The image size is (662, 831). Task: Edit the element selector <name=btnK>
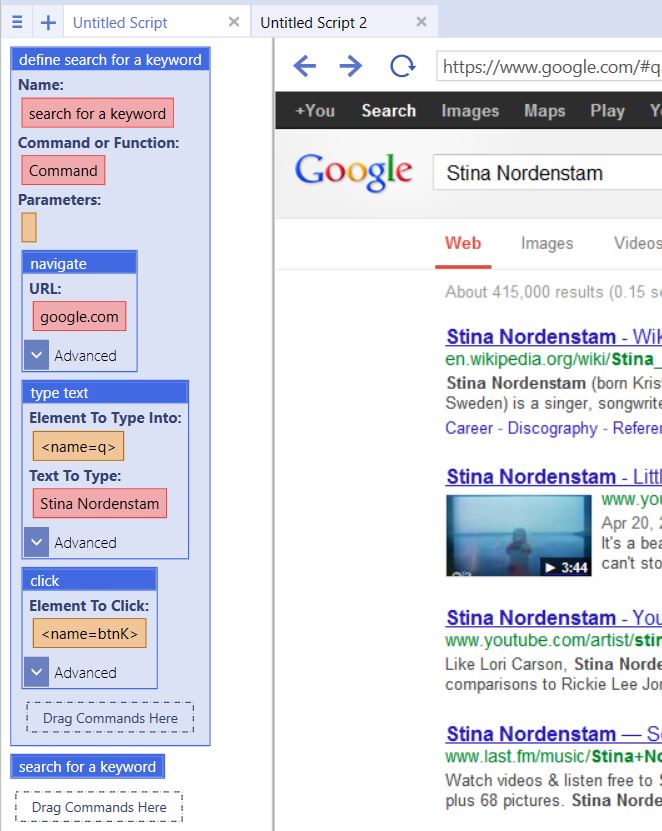pos(90,633)
